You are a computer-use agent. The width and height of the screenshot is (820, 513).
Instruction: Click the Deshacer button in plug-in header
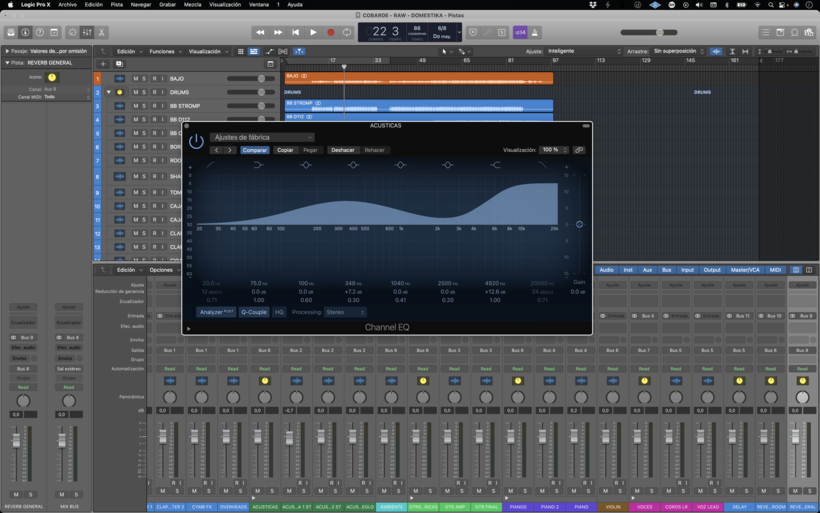click(x=343, y=150)
